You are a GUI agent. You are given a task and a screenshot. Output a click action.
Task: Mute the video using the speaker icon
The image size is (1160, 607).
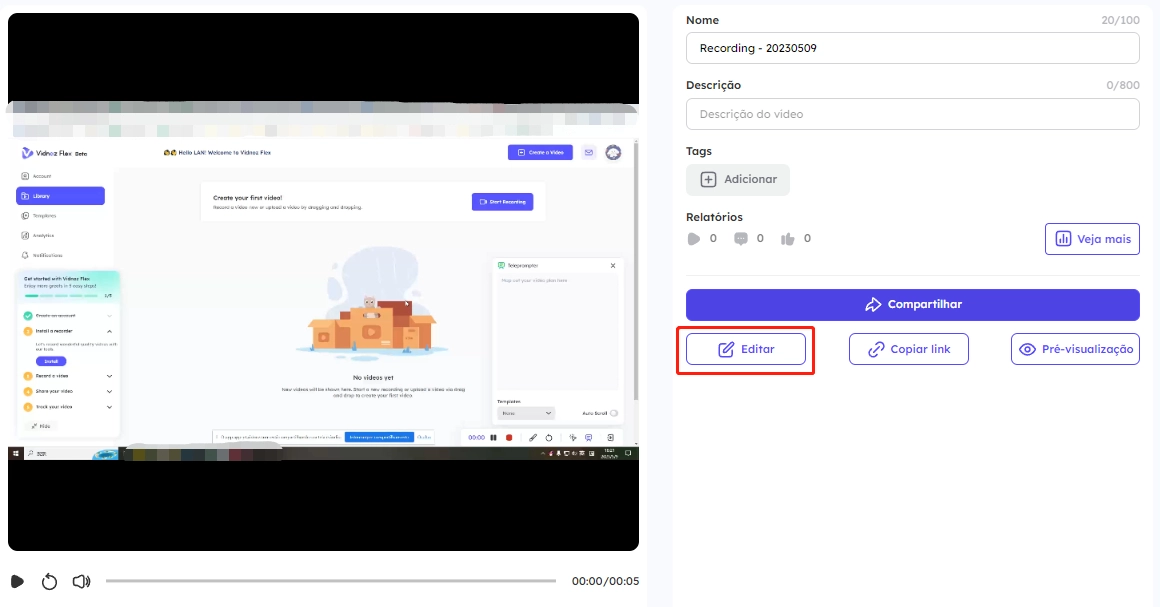pyautogui.click(x=81, y=582)
